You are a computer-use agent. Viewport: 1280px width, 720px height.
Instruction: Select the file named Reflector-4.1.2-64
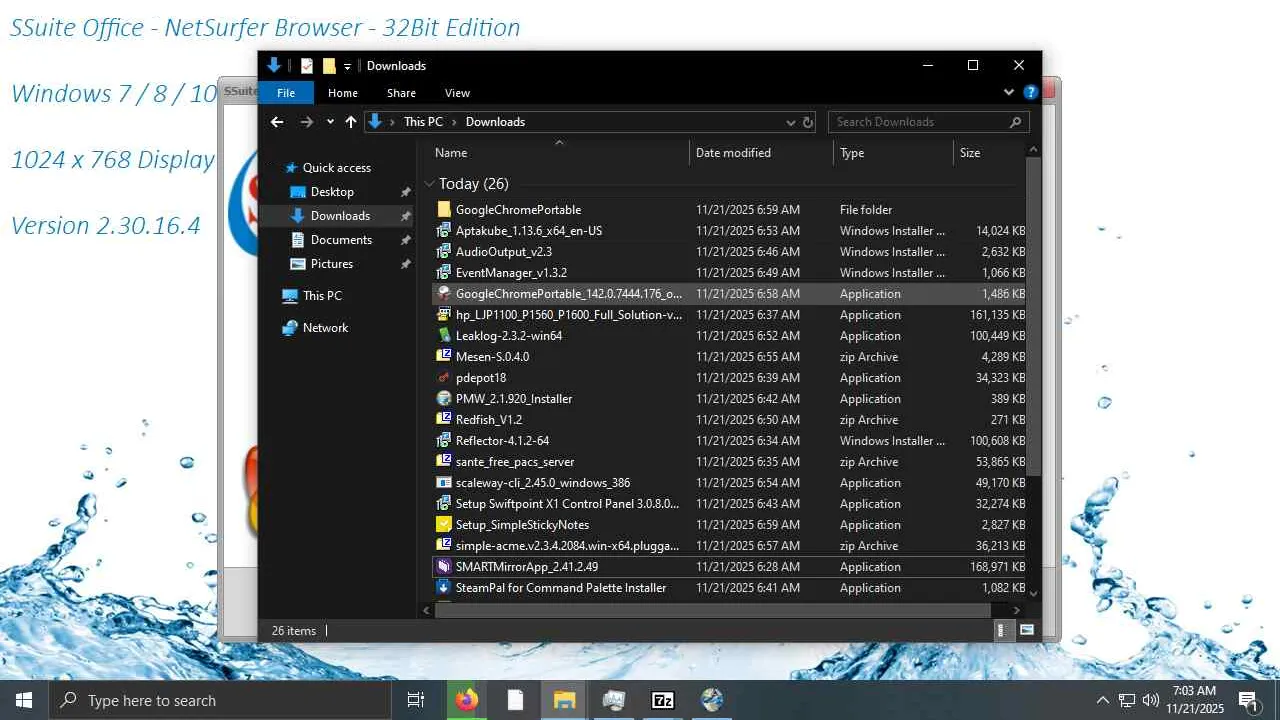(x=502, y=441)
